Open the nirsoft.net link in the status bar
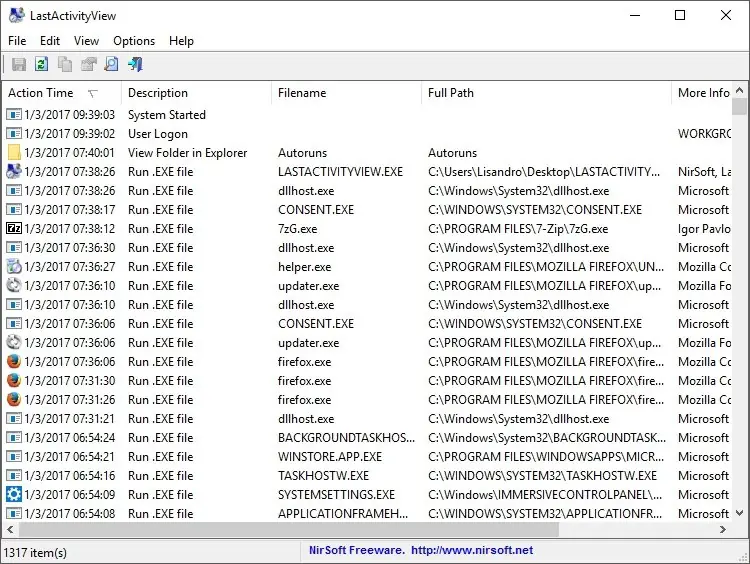This screenshot has width=750, height=564. tap(472, 550)
